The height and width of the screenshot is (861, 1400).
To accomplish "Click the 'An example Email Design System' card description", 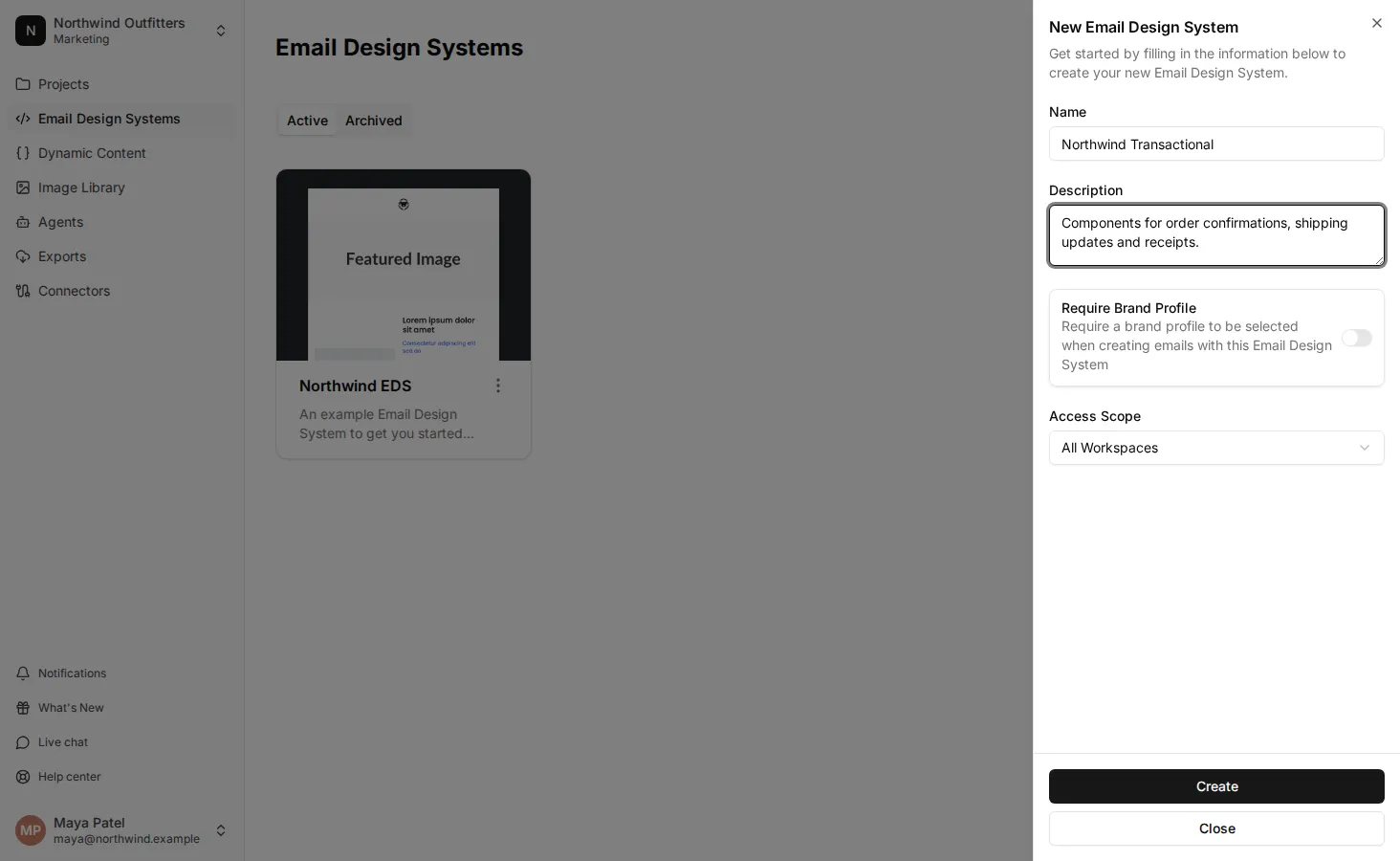I will pyautogui.click(x=387, y=424).
